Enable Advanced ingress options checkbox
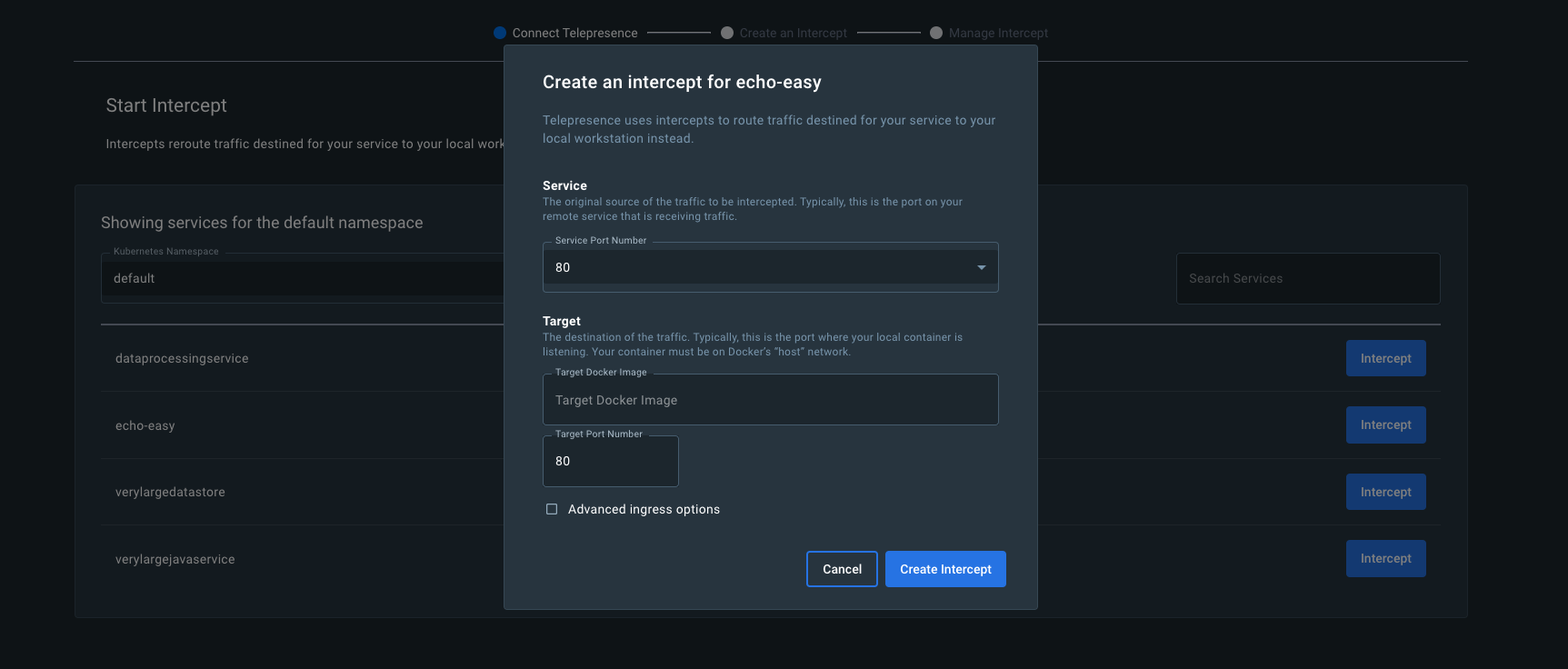The width and height of the screenshot is (1568, 669). [x=552, y=509]
